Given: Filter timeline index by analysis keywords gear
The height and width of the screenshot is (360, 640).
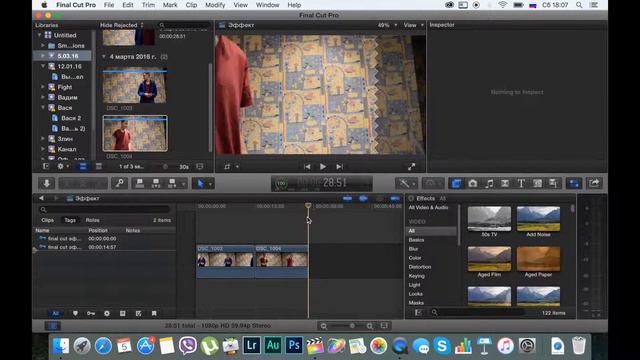Looking at the screenshot, I should [x=107, y=313].
